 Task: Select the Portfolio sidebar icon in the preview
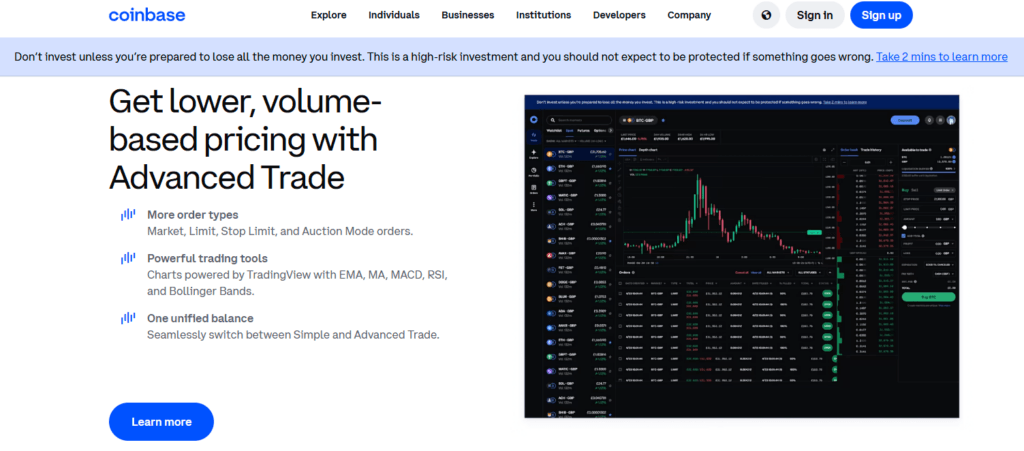pyautogui.click(x=534, y=172)
